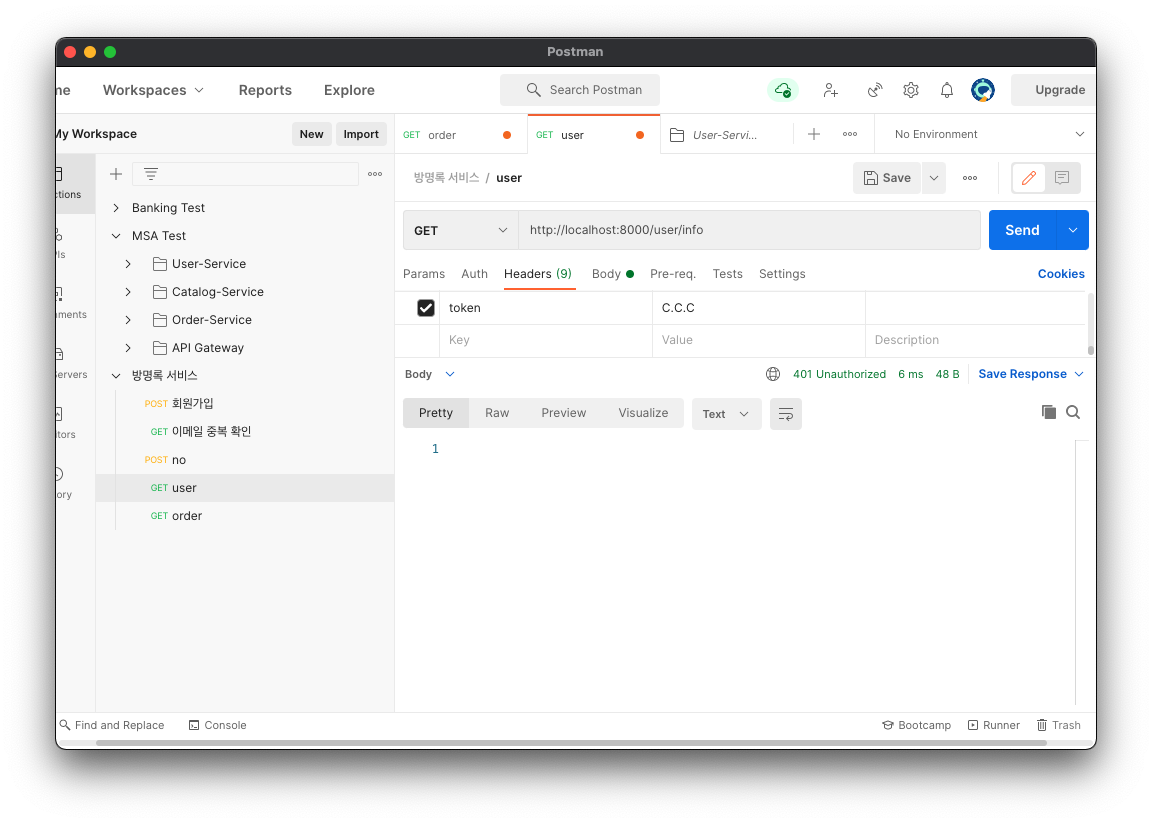Open the Workspaces menu
The width and height of the screenshot is (1152, 823).
pyautogui.click(x=153, y=90)
